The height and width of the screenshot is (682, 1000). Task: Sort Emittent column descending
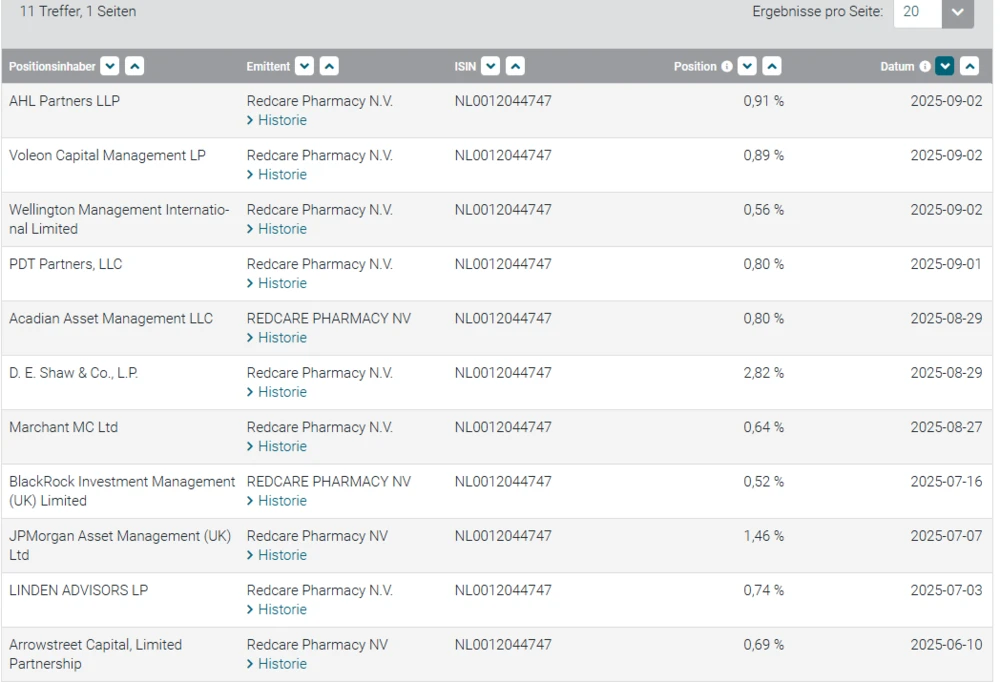pos(305,67)
